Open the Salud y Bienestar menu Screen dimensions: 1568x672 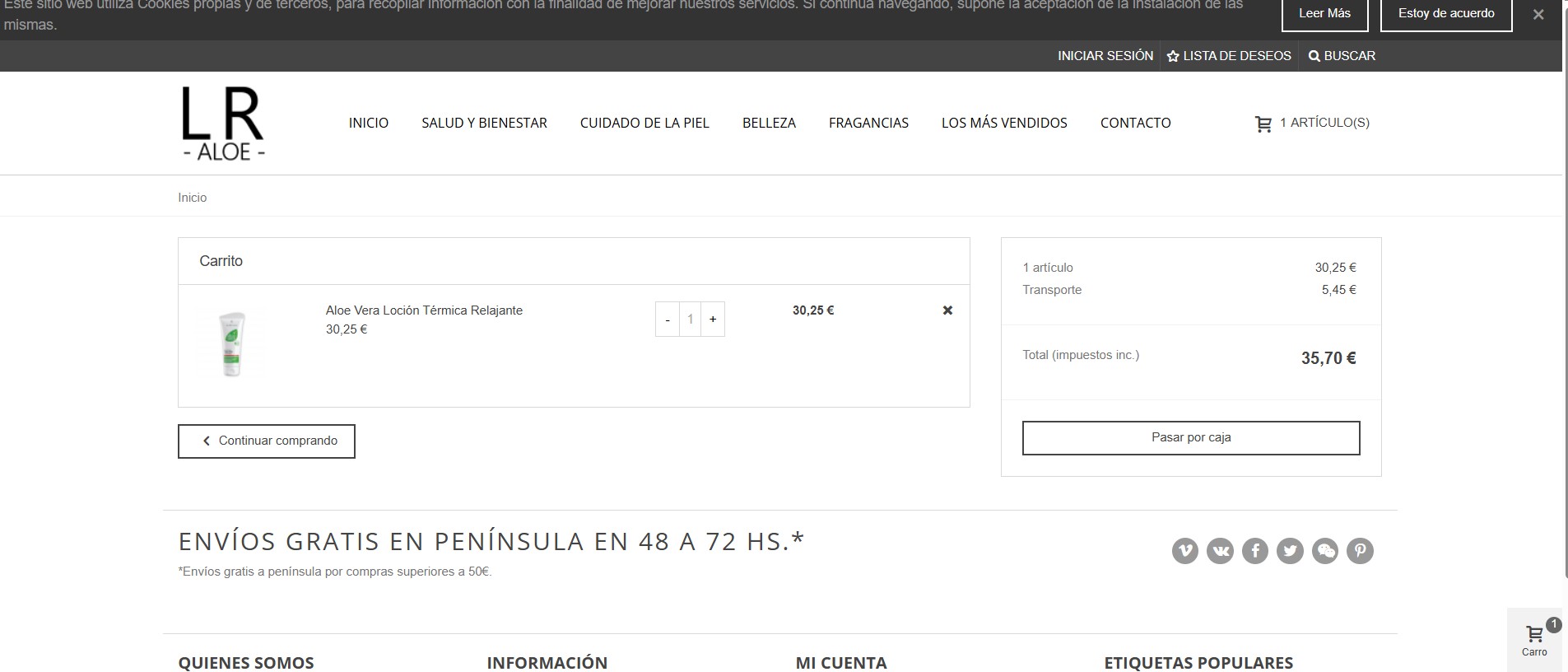484,123
